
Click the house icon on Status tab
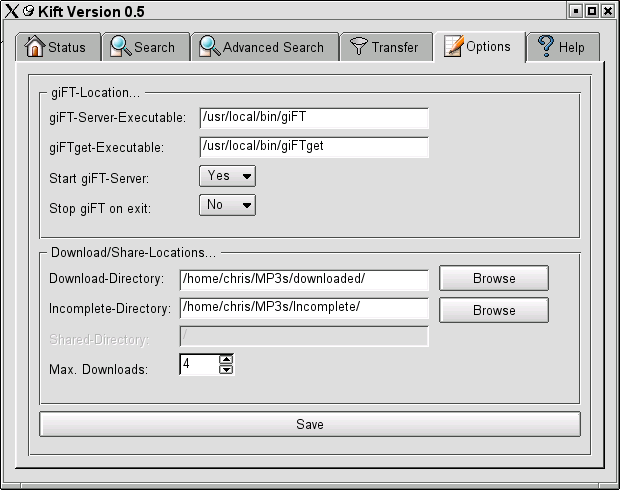[35, 47]
